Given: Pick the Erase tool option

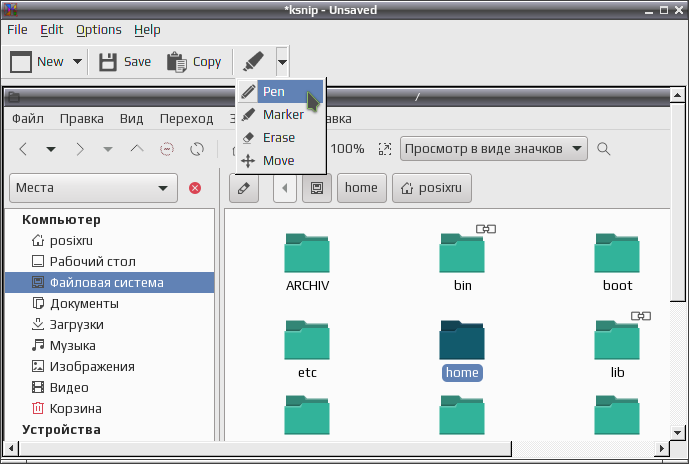Looking at the screenshot, I should click(281, 138).
